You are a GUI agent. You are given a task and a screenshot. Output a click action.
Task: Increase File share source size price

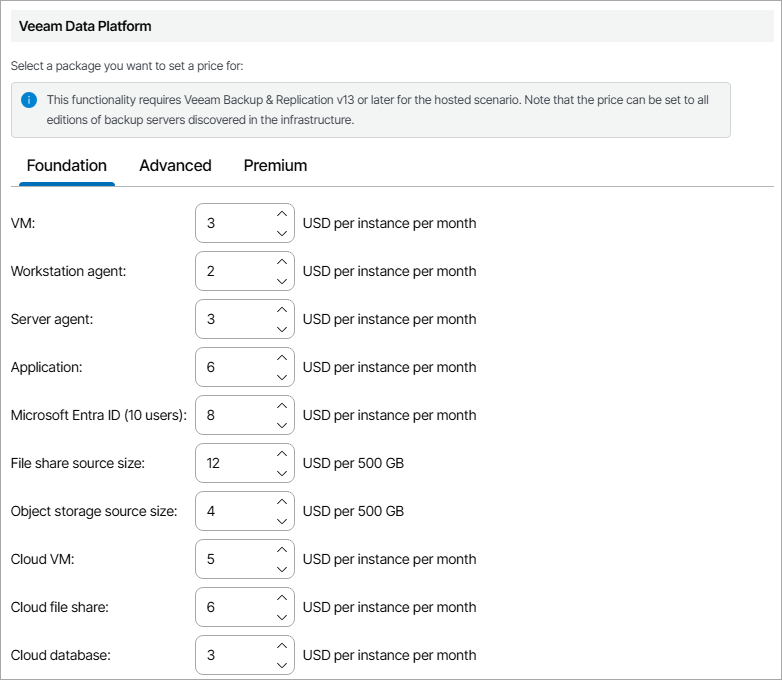(281, 453)
